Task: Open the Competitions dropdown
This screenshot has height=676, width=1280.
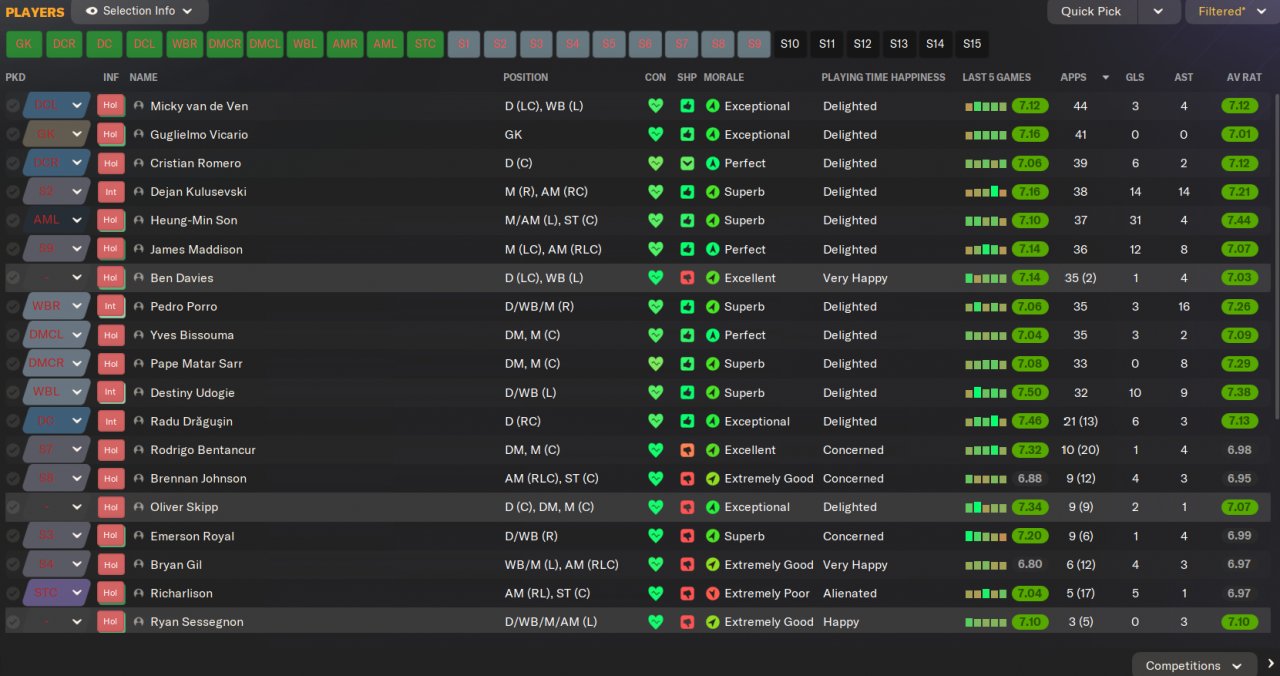Action: (1194, 665)
